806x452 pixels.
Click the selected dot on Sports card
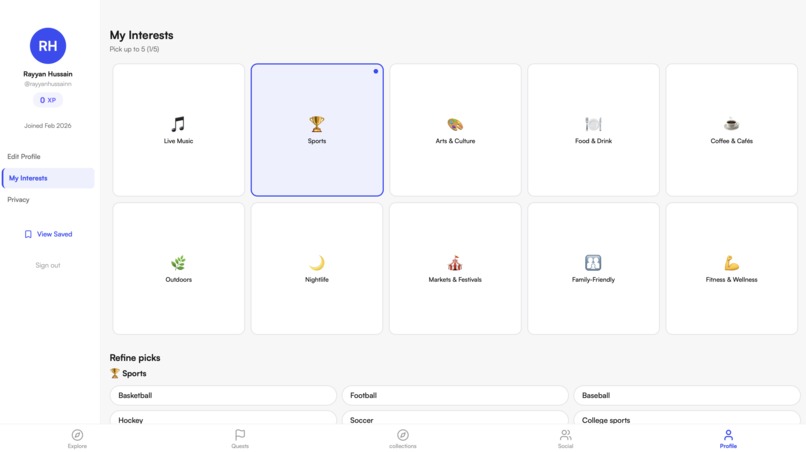point(376,71)
